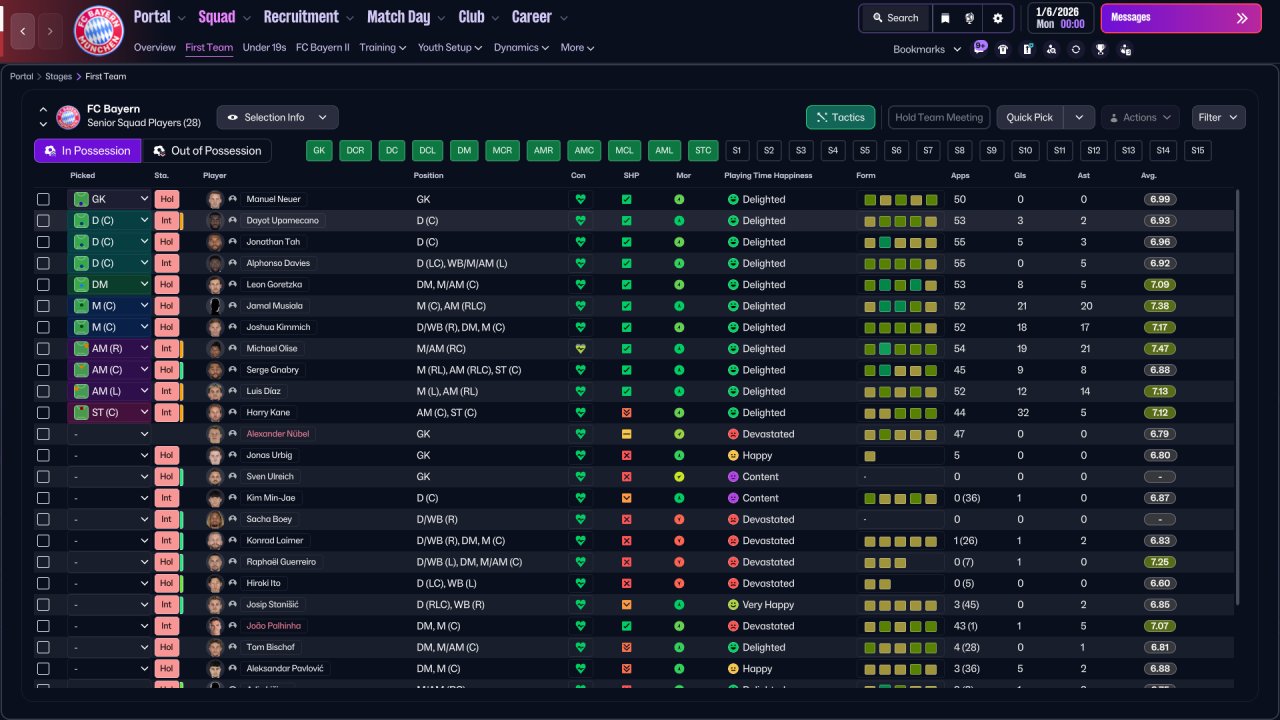Check the box next to Jonas Urbig
1280x720 pixels.
(x=43, y=455)
